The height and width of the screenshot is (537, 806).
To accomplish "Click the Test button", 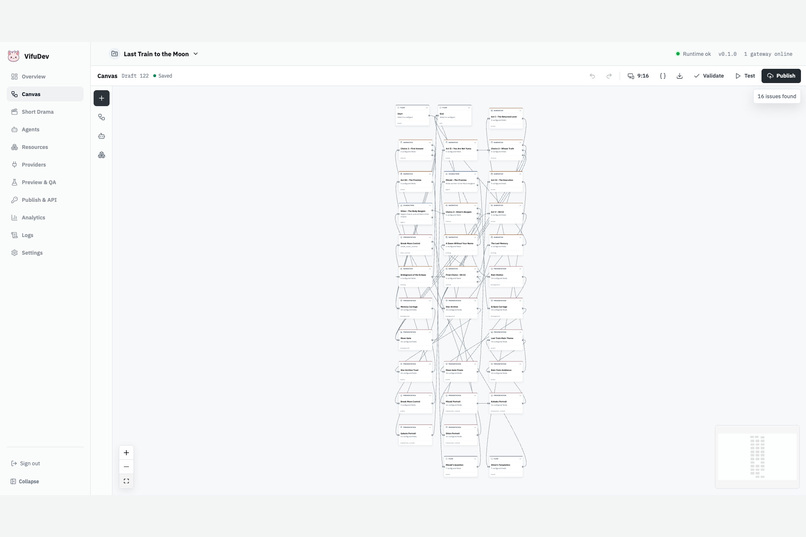I will (x=745, y=76).
